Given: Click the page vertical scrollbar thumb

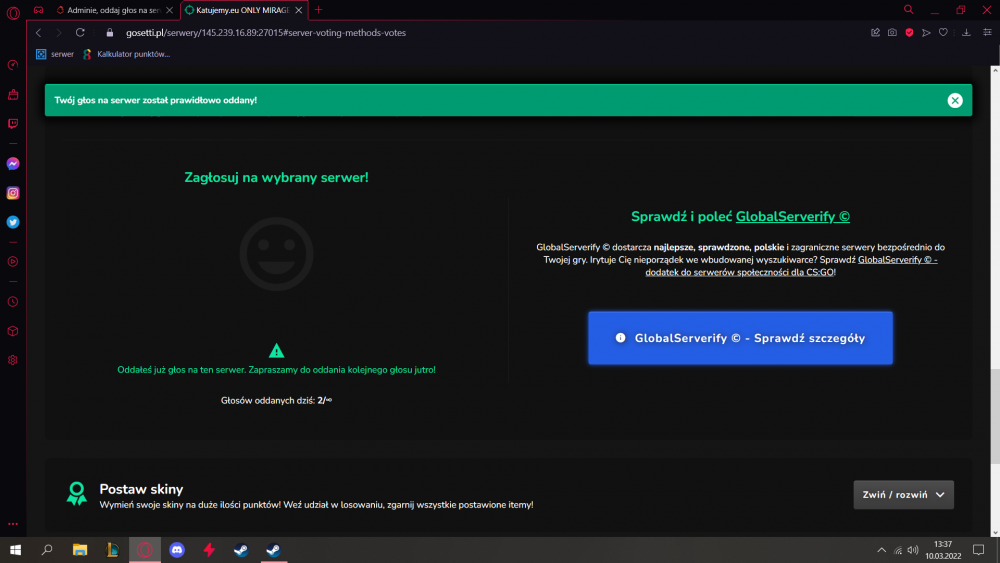Looking at the screenshot, I should point(995,416).
